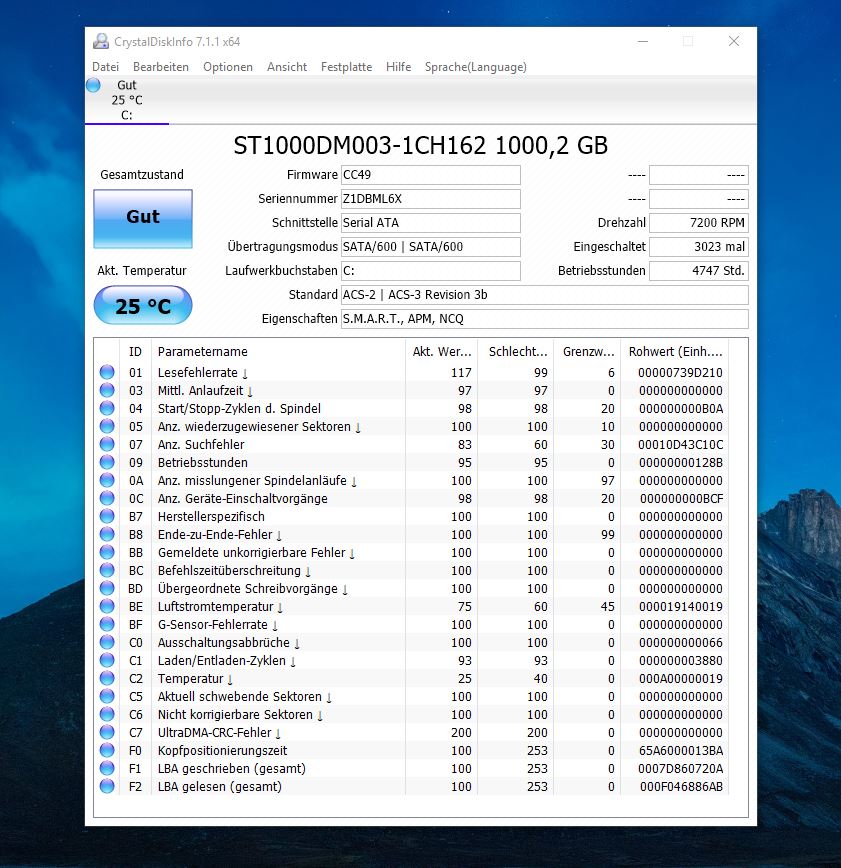Click status icon of Nicht korrigierbare Sektoren row
This screenshot has width=841, height=868.
[x=107, y=714]
